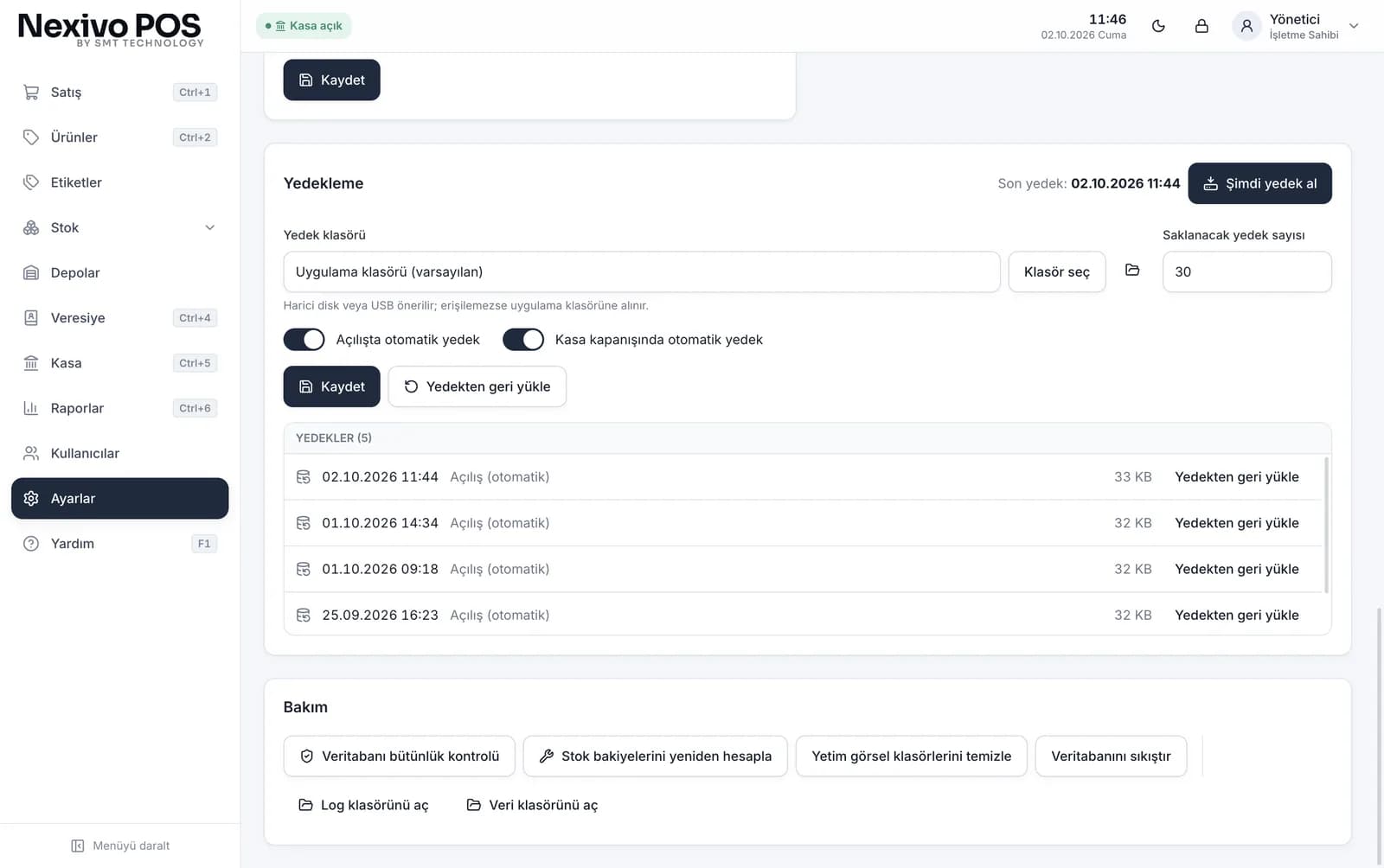Click database icon of 01.10.2026 14:34 backup
The image size is (1384, 868).
[x=304, y=523]
